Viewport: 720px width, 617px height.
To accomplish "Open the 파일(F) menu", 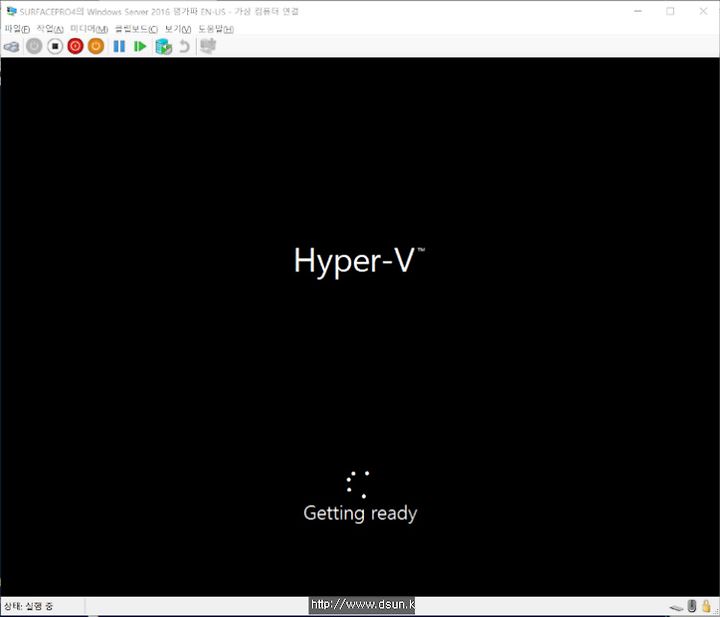I will click(x=17, y=29).
